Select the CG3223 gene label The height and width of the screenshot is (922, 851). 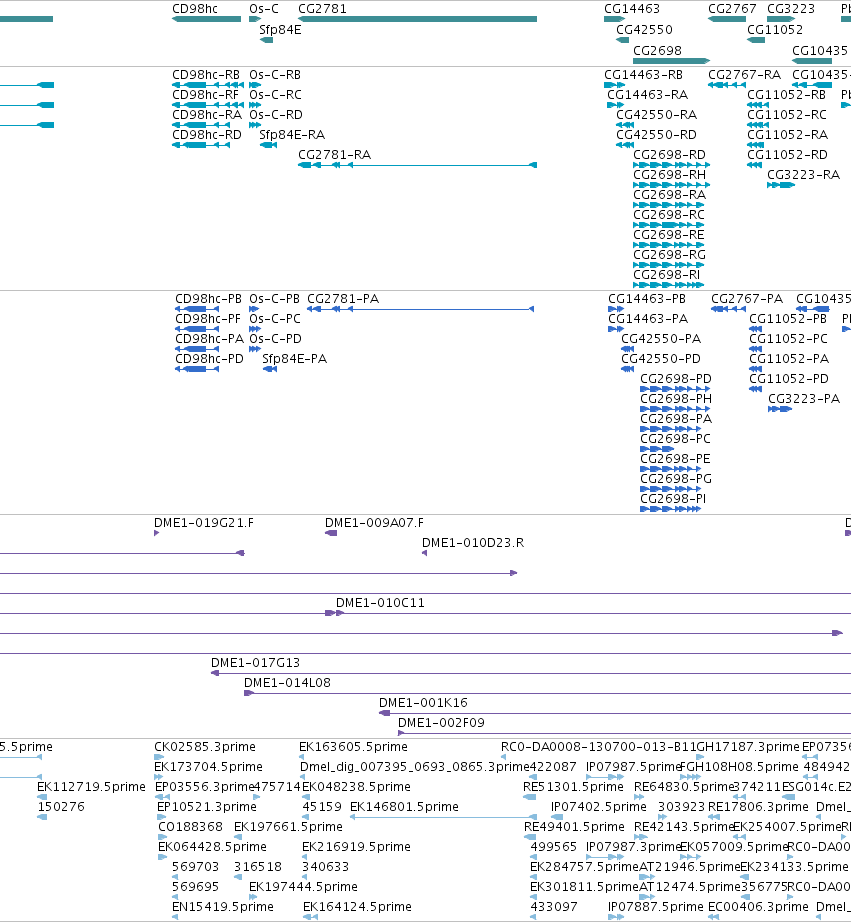point(791,9)
